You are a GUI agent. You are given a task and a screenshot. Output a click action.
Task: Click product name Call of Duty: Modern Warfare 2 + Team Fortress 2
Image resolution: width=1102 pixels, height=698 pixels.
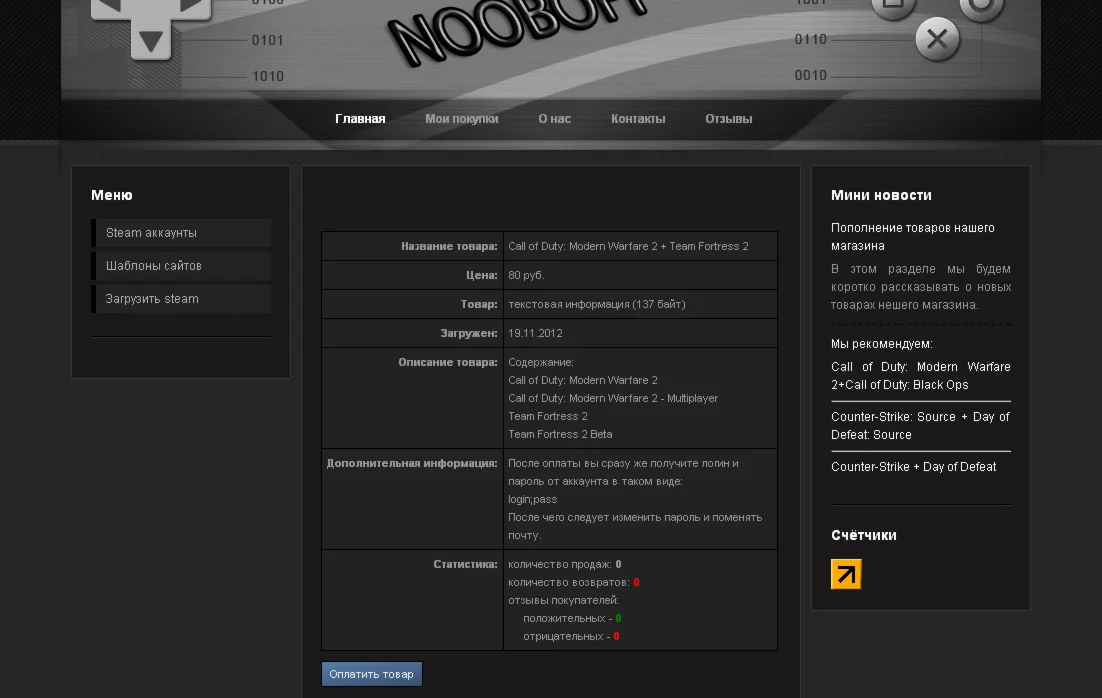tap(628, 246)
